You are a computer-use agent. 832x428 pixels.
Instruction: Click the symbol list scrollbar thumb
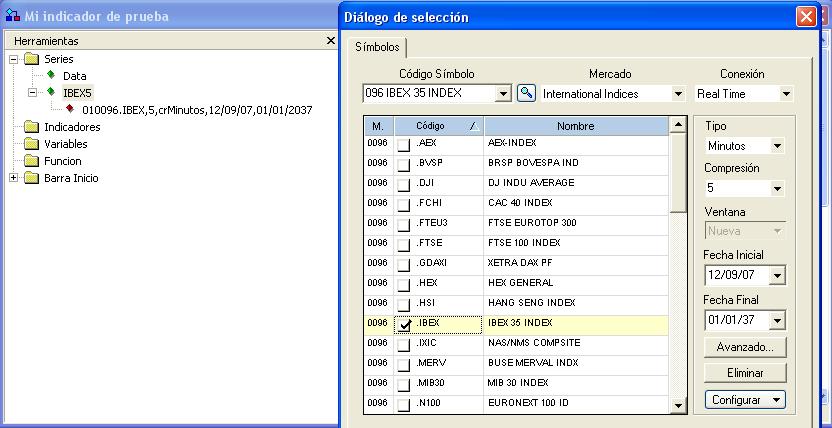pyautogui.click(x=678, y=173)
